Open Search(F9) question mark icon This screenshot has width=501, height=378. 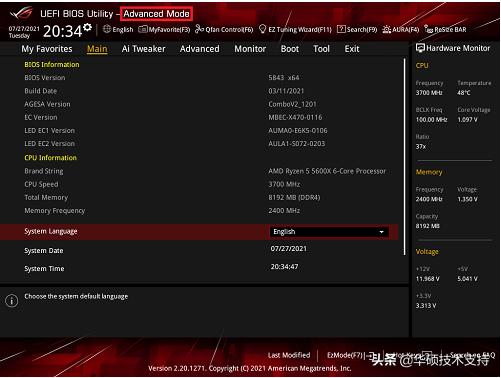coord(341,29)
